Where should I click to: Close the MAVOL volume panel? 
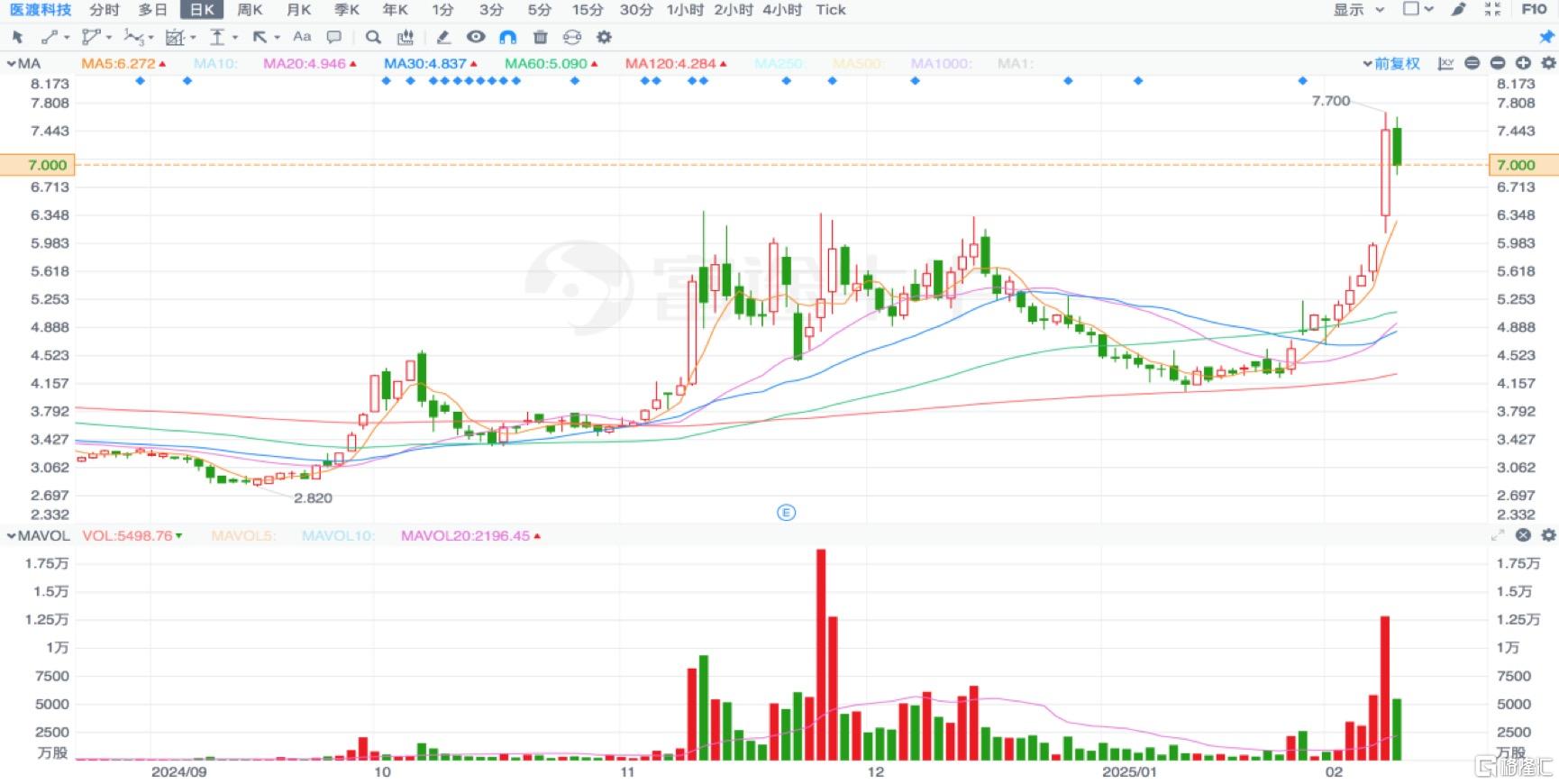coord(1523,535)
